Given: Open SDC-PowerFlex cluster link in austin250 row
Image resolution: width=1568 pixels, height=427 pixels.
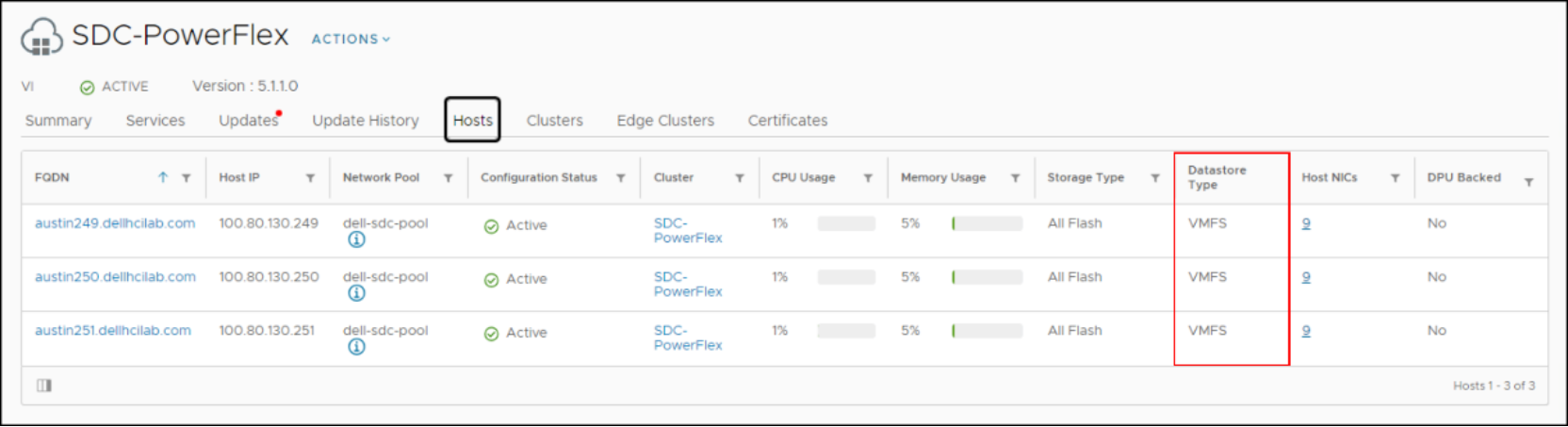Looking at the screenshot, I should point(688,285).
